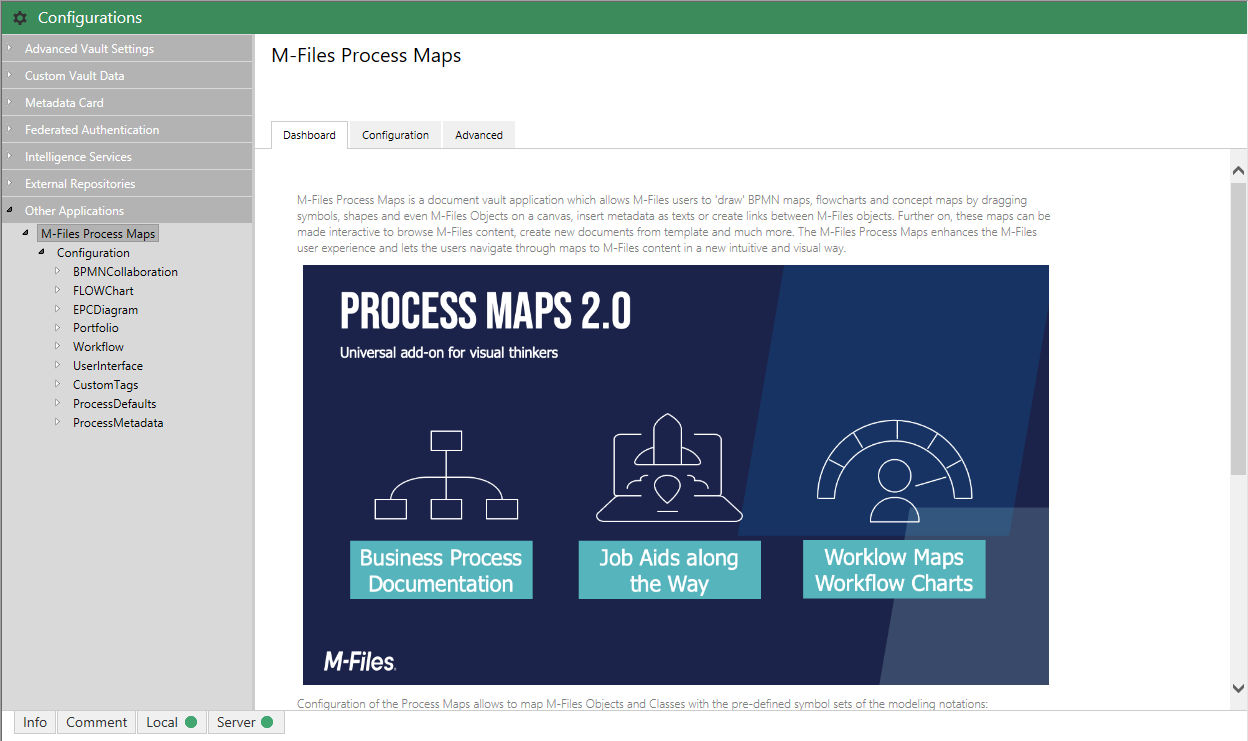This screenshot has width=1248, height=741.
Task: Select the M-Files Process Maps tree item
Action: pos(98,234)
